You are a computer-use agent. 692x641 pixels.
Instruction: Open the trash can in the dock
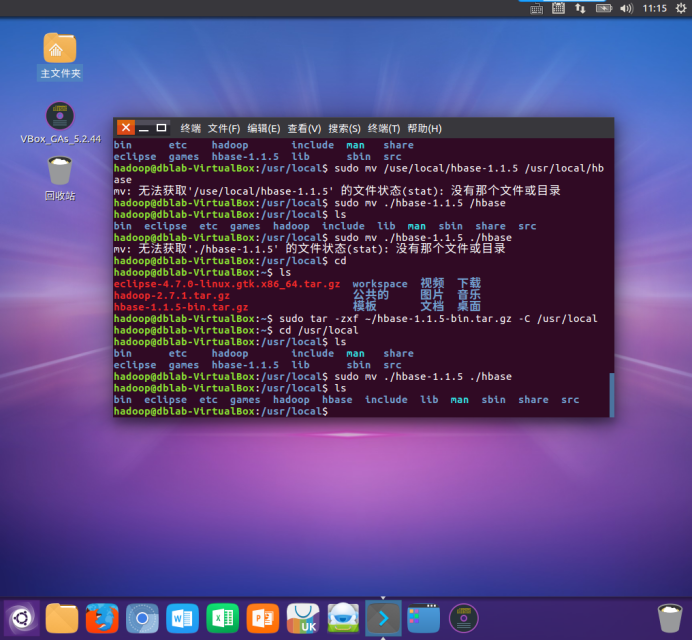[670, 618]
